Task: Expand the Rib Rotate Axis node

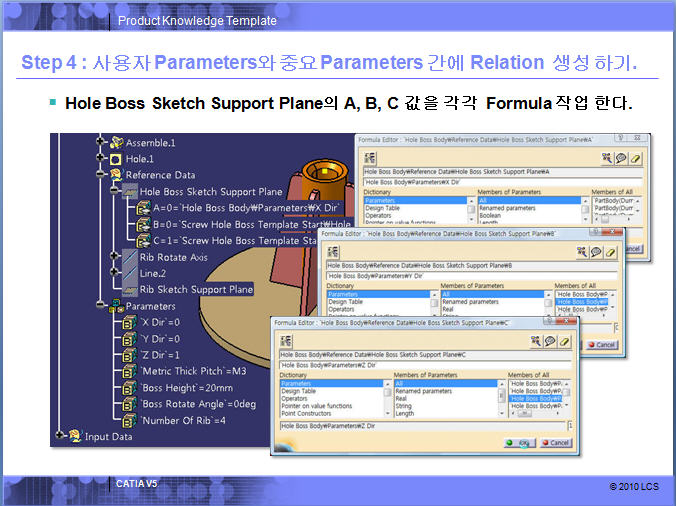Action: [115, 257]
